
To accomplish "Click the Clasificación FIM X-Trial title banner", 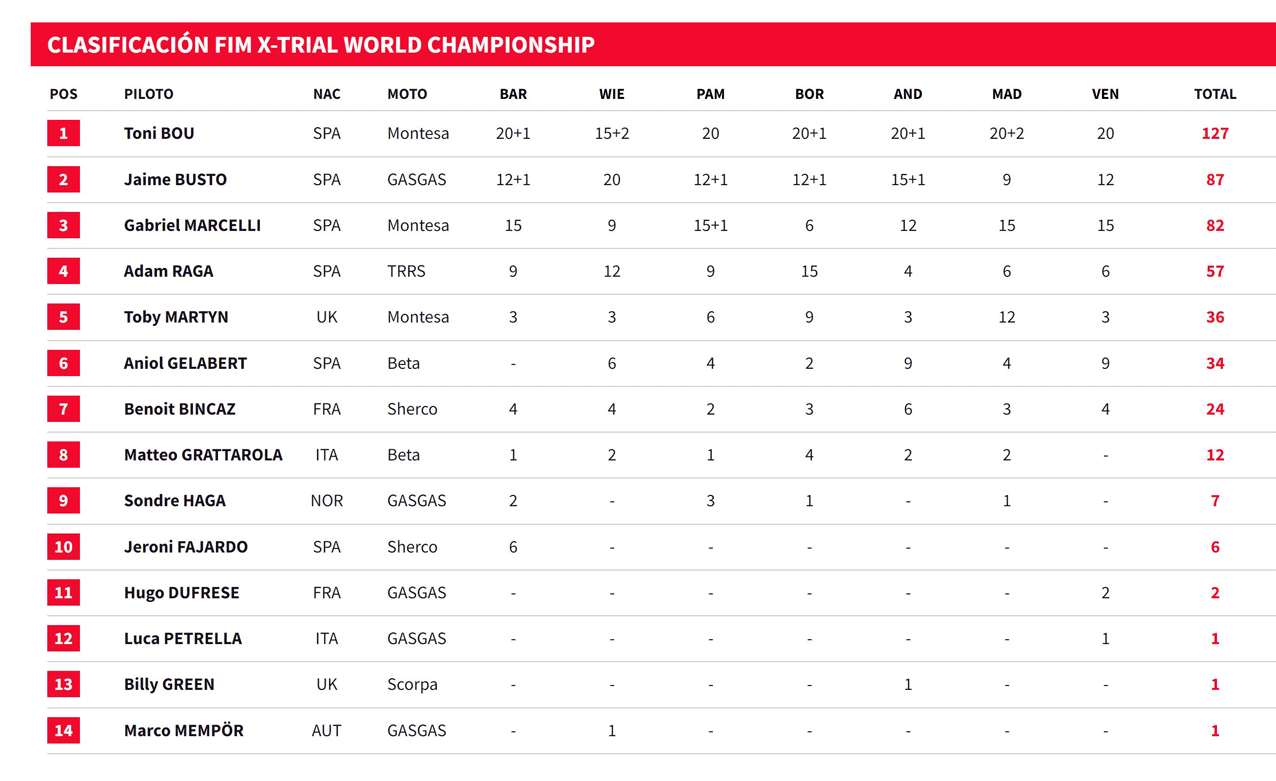I will point(653,44).
